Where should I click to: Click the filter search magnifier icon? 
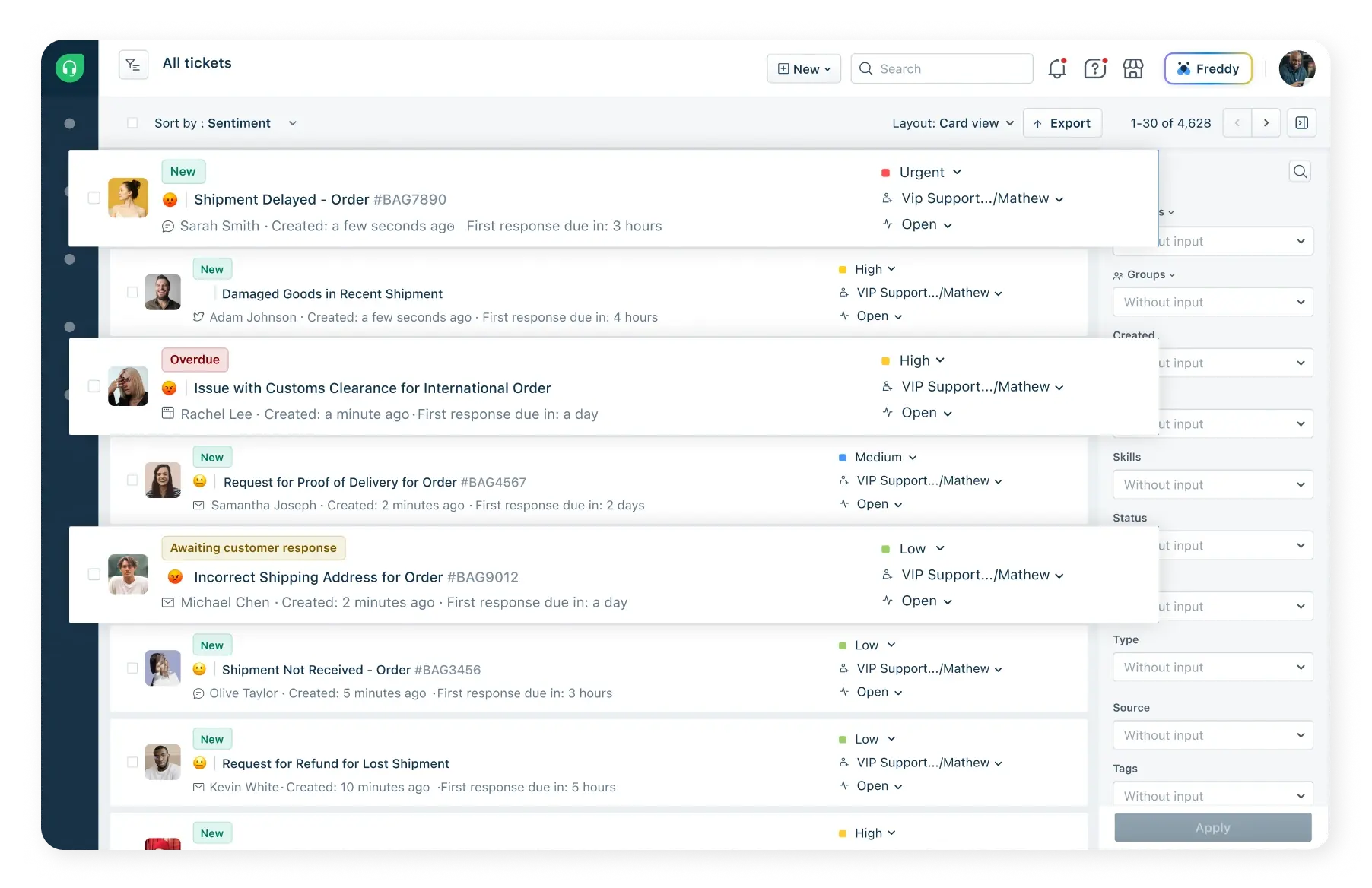1300,172
